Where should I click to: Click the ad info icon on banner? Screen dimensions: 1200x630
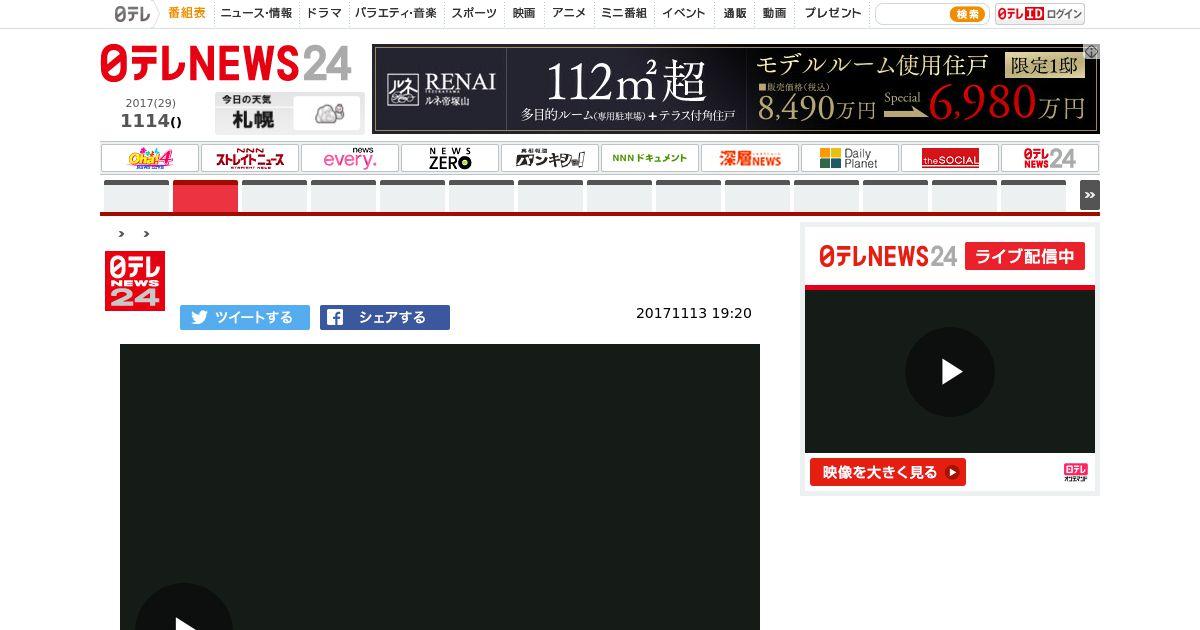(1092, 51)
